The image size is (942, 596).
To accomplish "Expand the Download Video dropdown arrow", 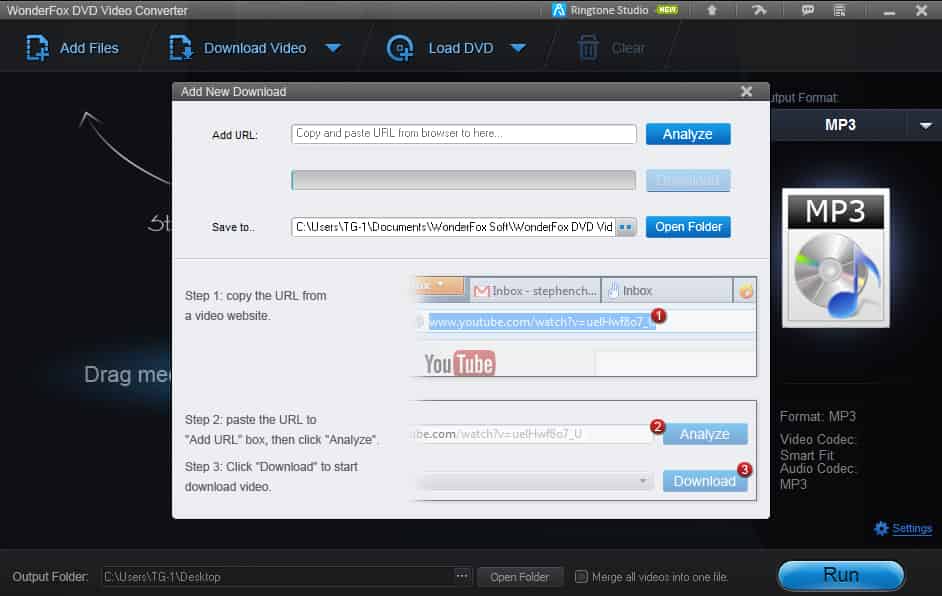I will coord(333,48).
